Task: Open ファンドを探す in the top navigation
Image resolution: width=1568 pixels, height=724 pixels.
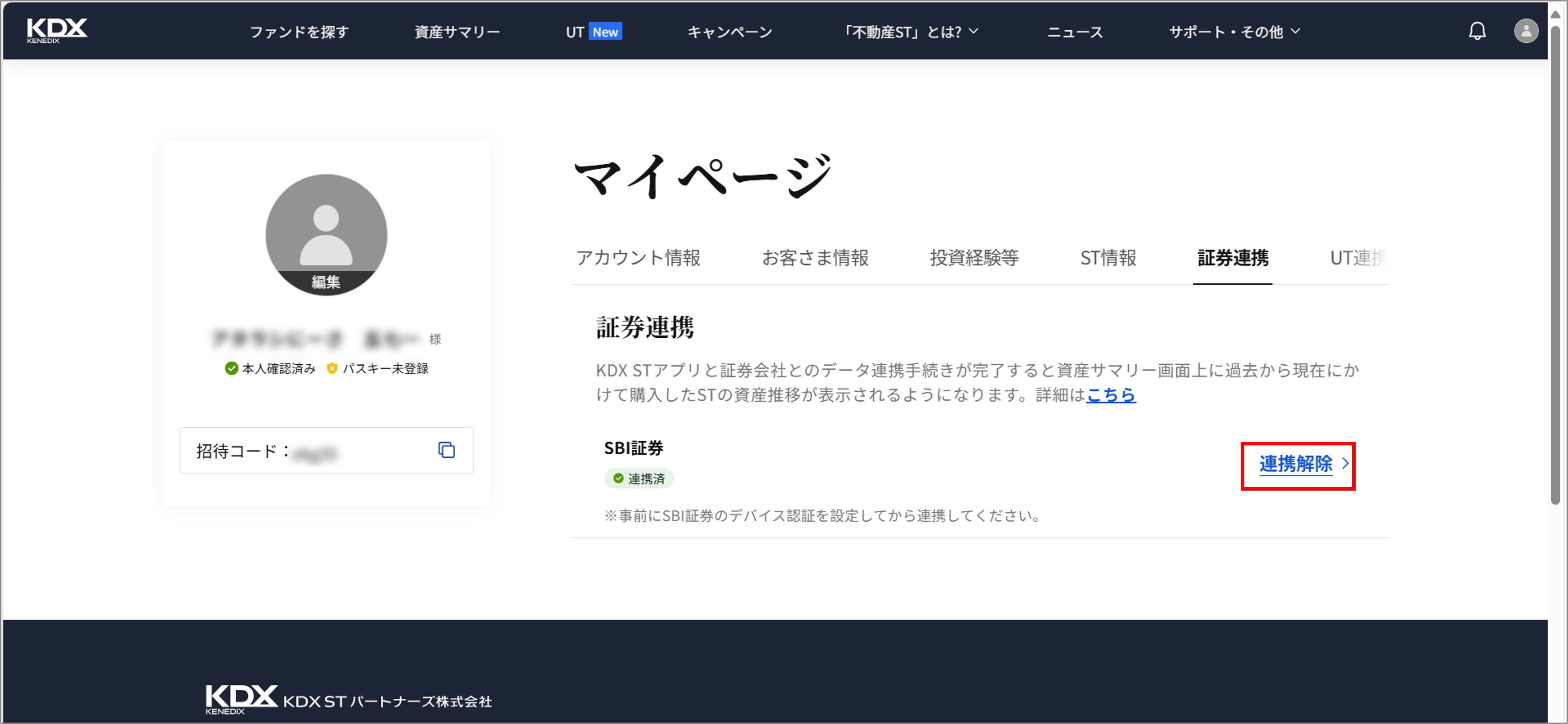Action: 299,32
